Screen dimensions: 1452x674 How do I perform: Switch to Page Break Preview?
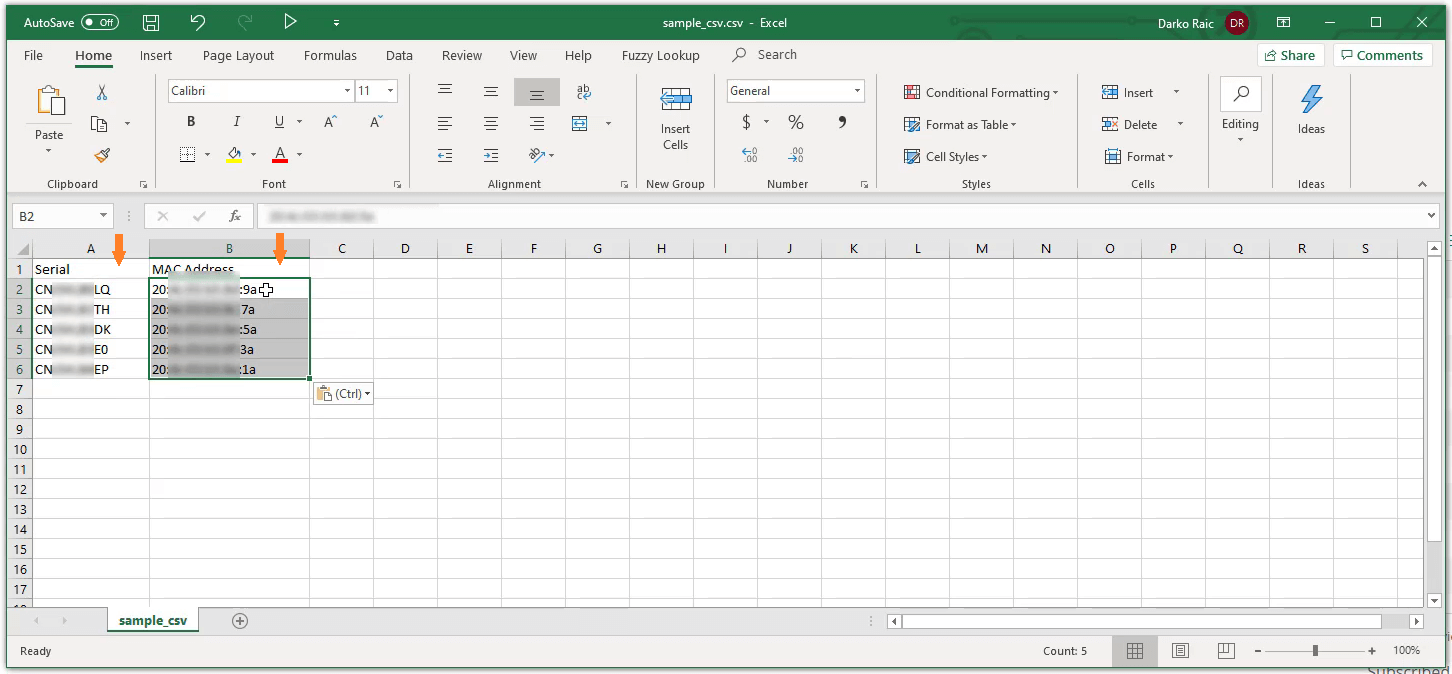[x=1227, y=651]
